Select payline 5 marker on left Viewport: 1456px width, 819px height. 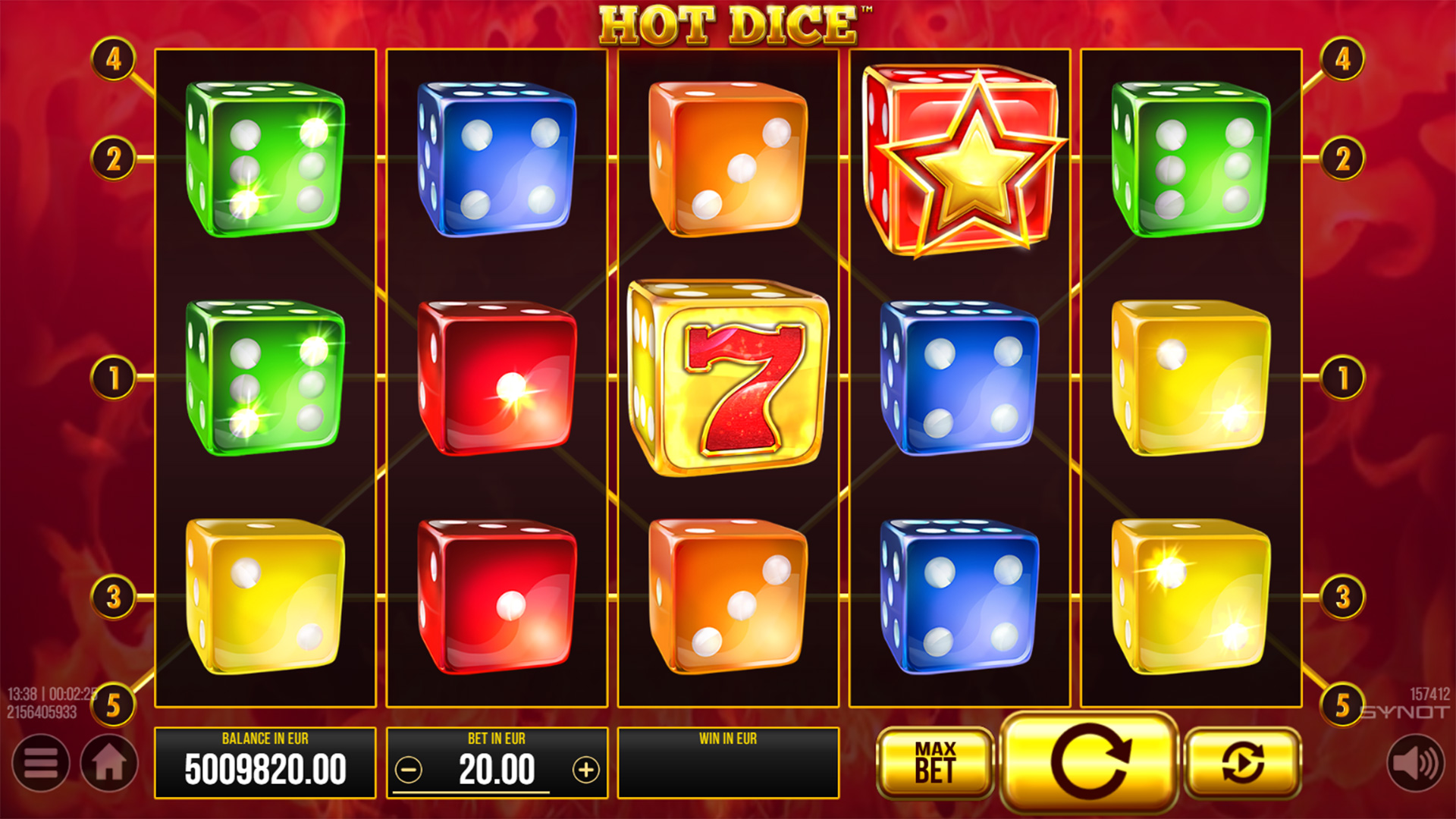[114, 705]
